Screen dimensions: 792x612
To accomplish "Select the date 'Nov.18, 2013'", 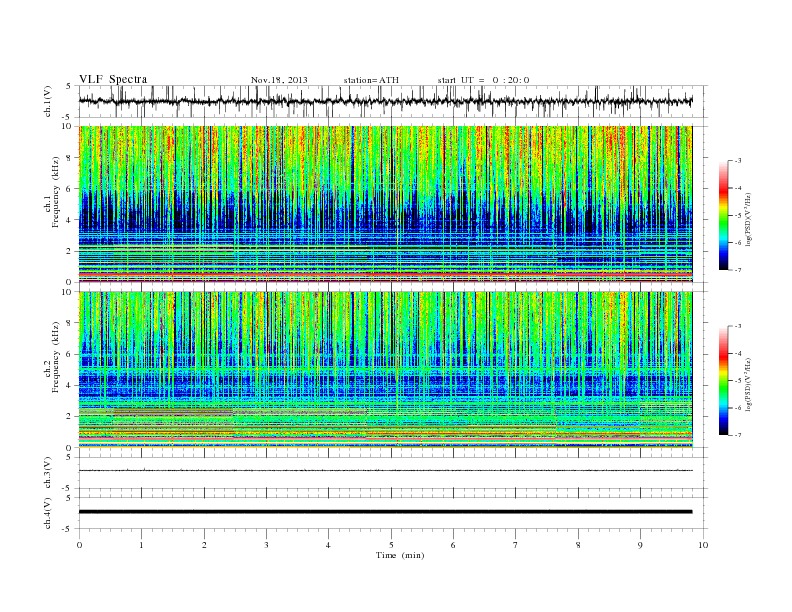I will pyautogui.click(x=279, y=80).
